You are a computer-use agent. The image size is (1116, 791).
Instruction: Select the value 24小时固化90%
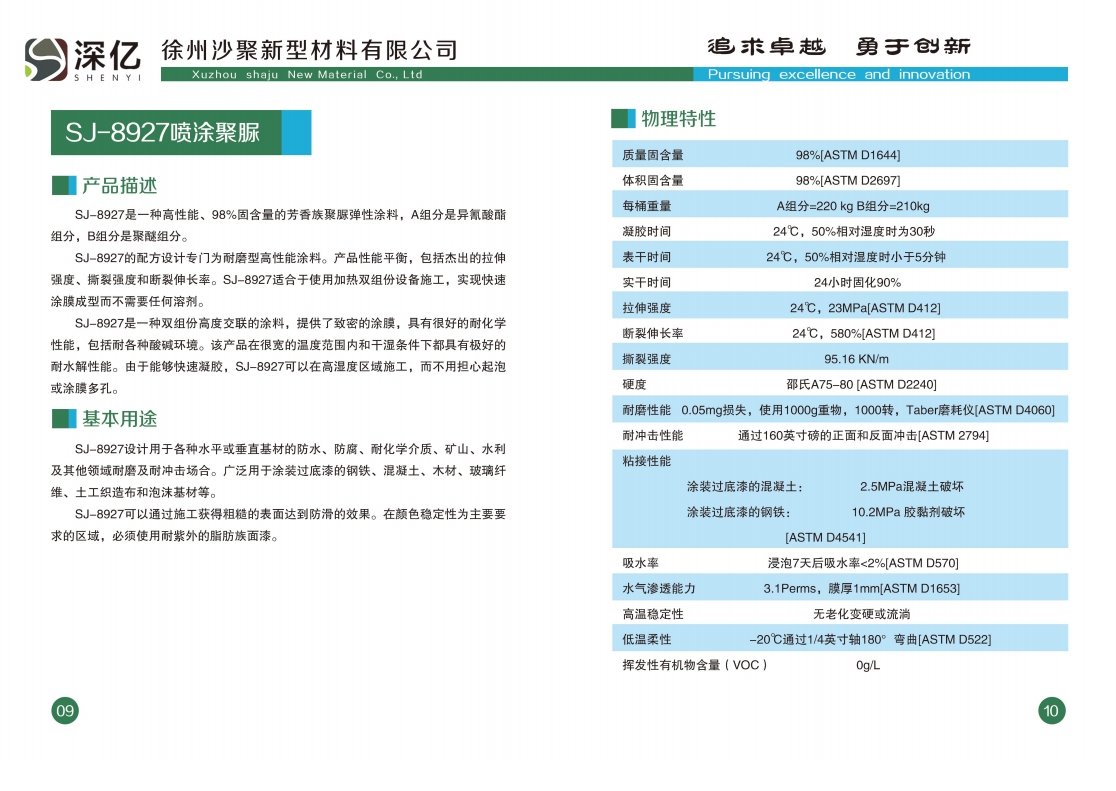click(857, 283)
